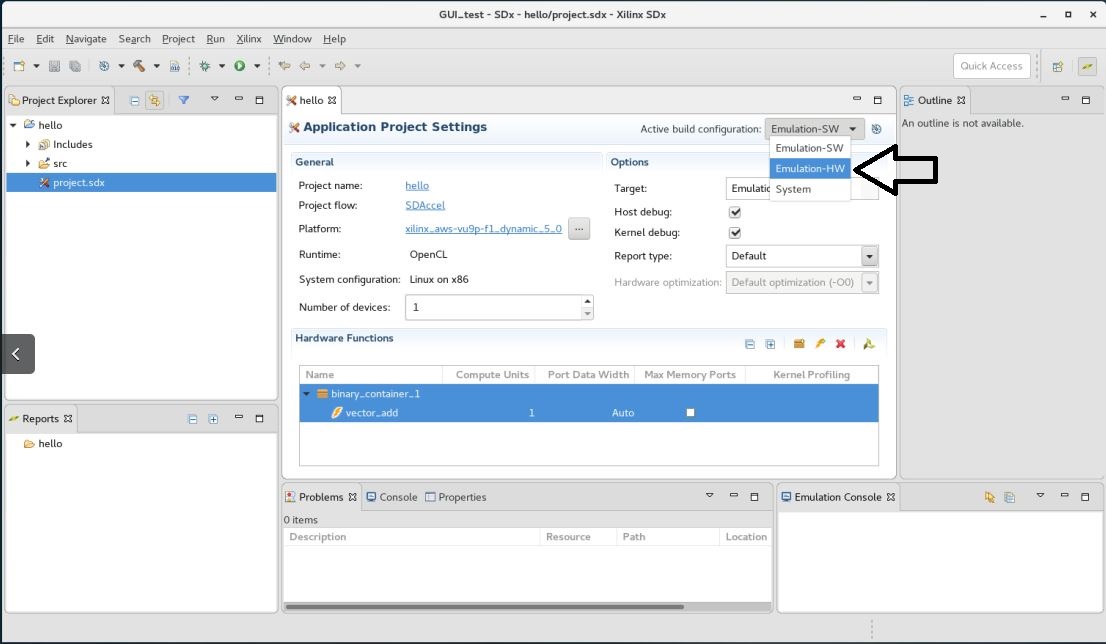Toggle Max Memory Ports checkbox for vector_add

(x=691, y=413)
